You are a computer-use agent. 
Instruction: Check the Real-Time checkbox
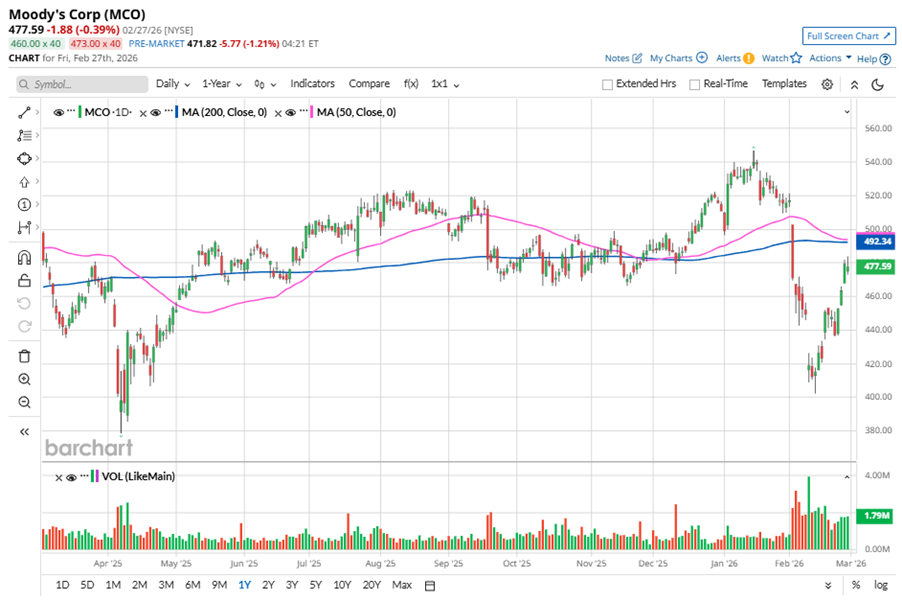point(695,85)
